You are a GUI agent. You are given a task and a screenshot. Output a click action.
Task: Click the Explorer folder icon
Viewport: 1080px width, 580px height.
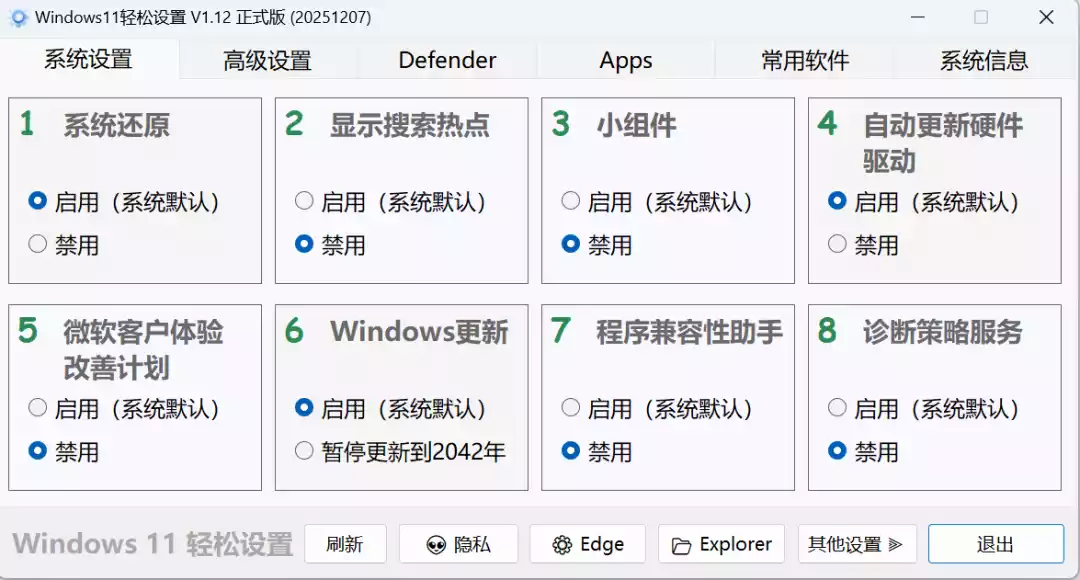point(682,545)
